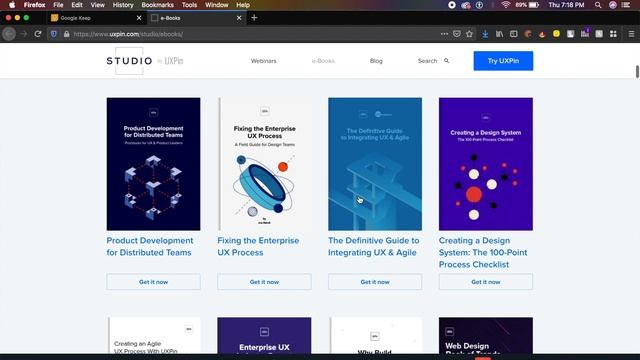
Task: Click the Enterprise UX book cover
Action: [264, 336]
